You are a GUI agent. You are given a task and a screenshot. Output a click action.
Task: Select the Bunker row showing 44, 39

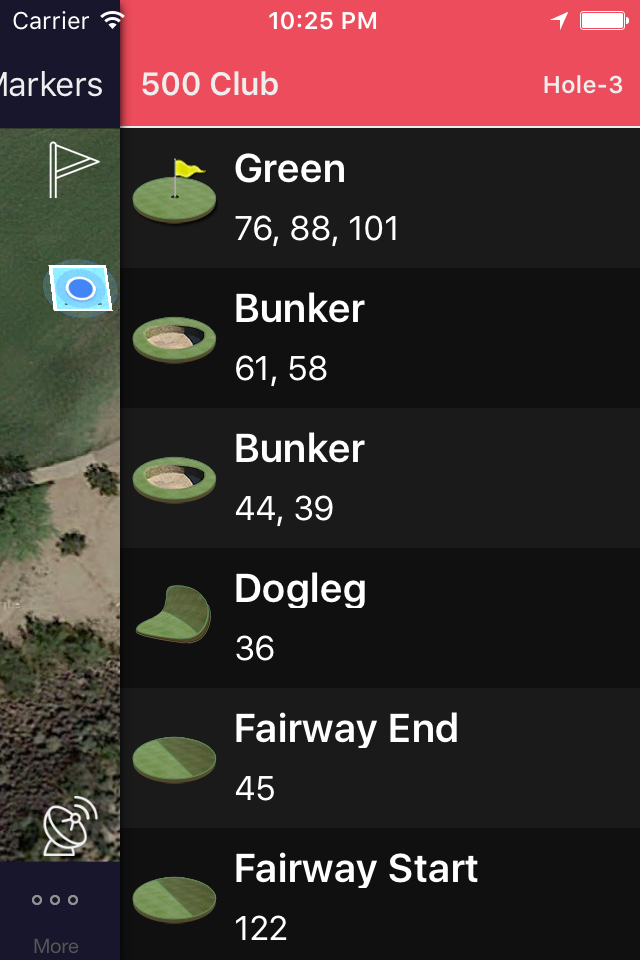pyautogui.click(x=380, y=478)
